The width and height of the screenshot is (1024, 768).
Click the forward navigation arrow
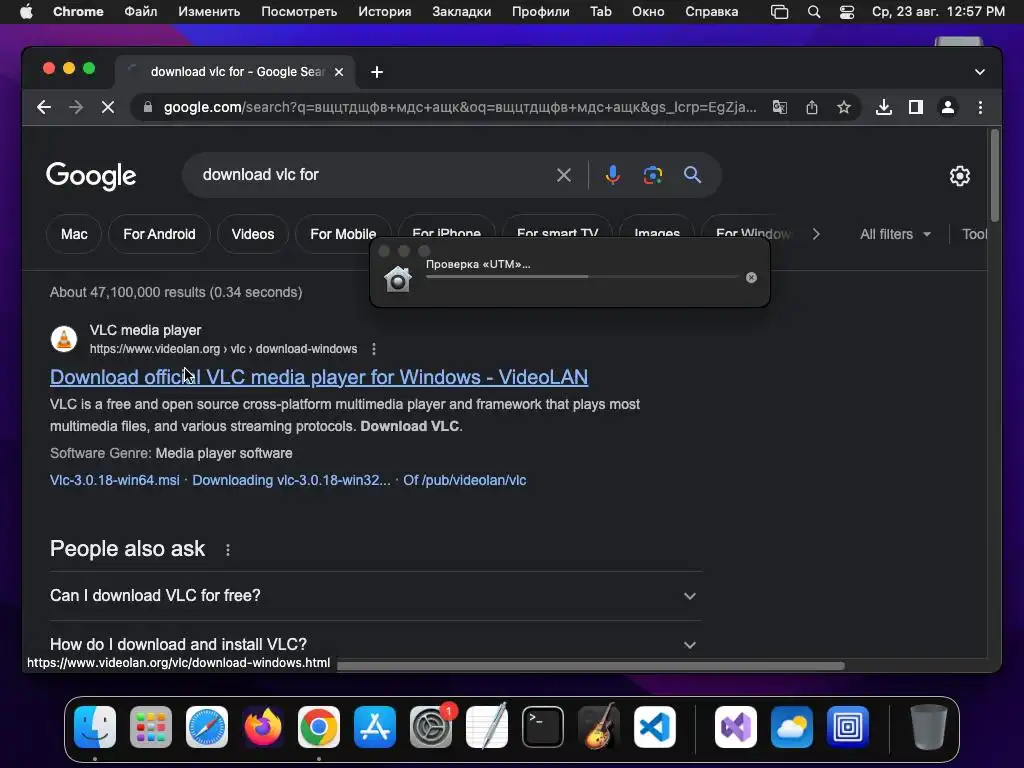pos(76,107)
